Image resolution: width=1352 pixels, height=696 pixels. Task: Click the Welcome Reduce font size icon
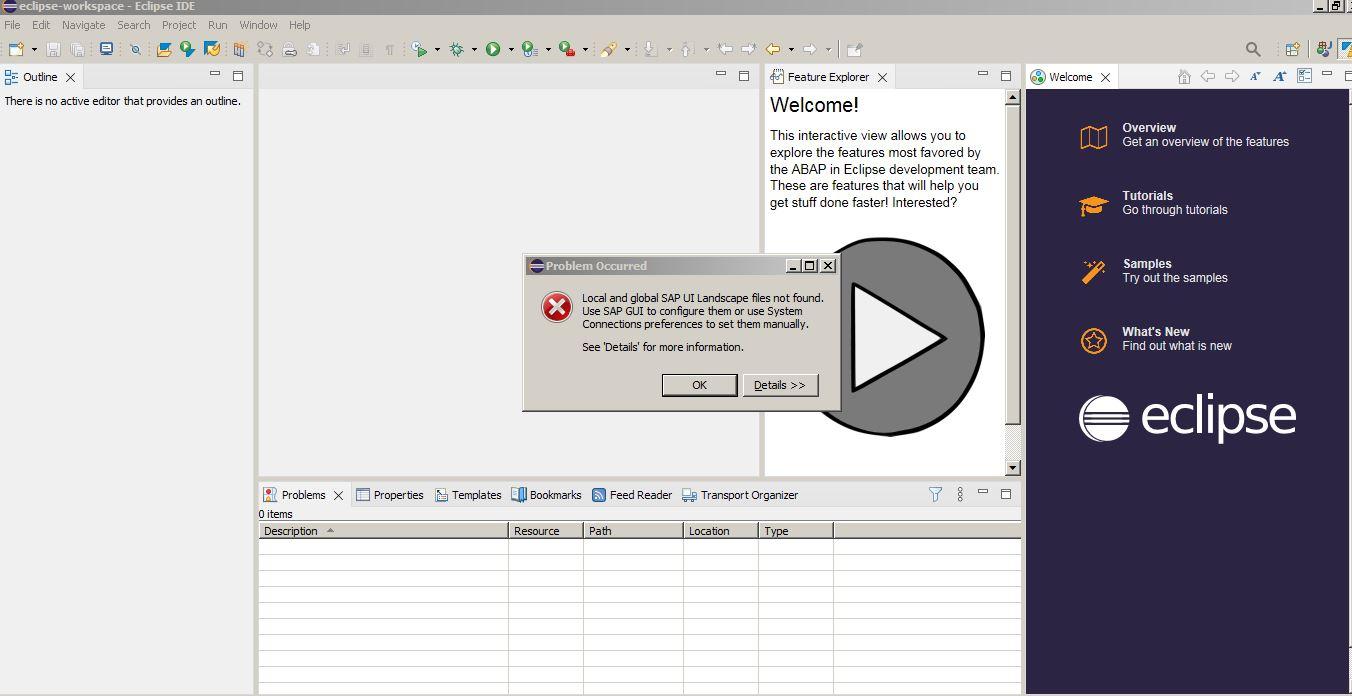coord(1255,76)
